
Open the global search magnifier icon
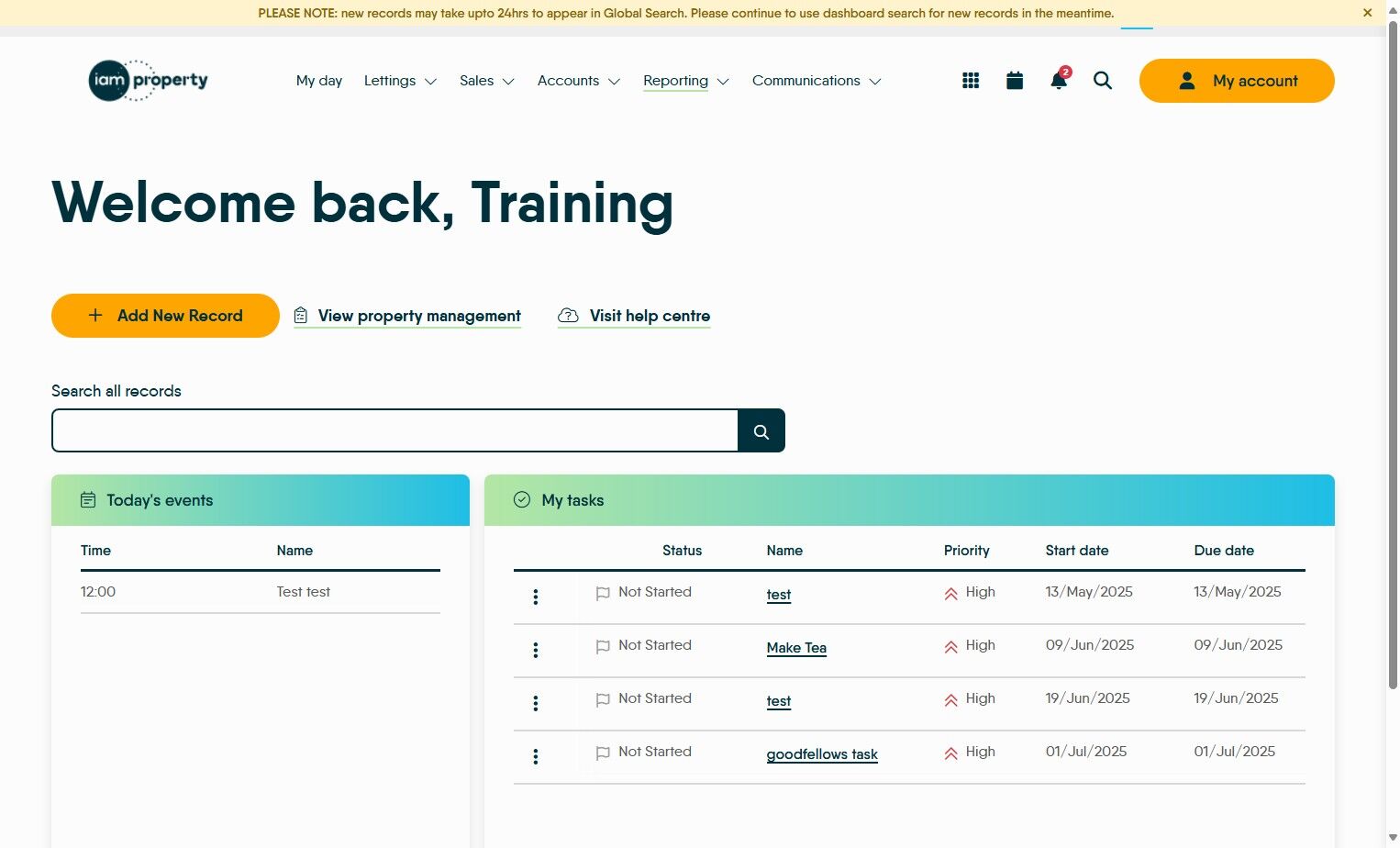(x=1102, y=81)
